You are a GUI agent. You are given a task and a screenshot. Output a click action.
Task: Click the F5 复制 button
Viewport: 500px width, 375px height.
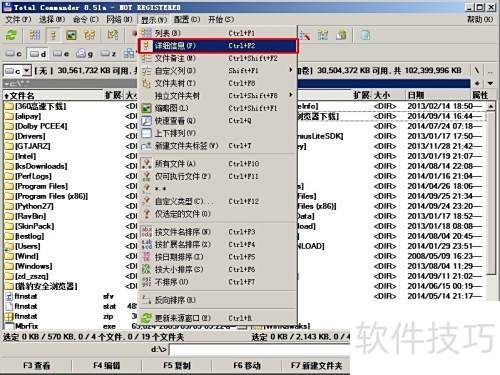tap(177, 366)
